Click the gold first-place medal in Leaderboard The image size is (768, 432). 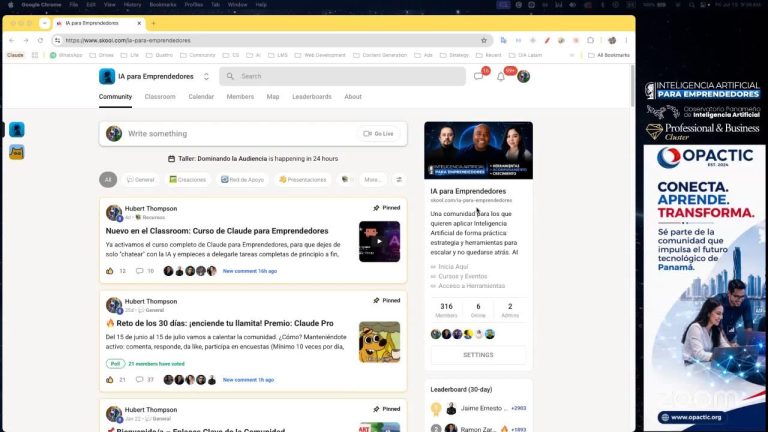click(x=436, y=408)
